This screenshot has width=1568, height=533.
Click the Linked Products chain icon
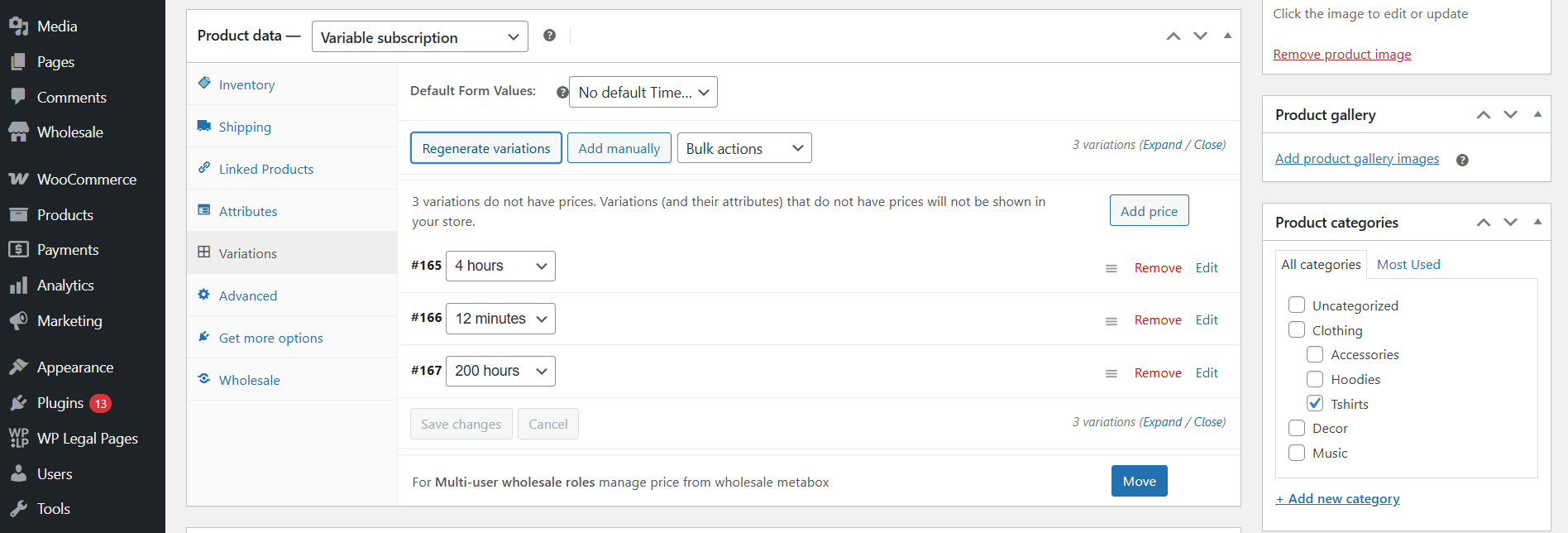tap(204, 168)
